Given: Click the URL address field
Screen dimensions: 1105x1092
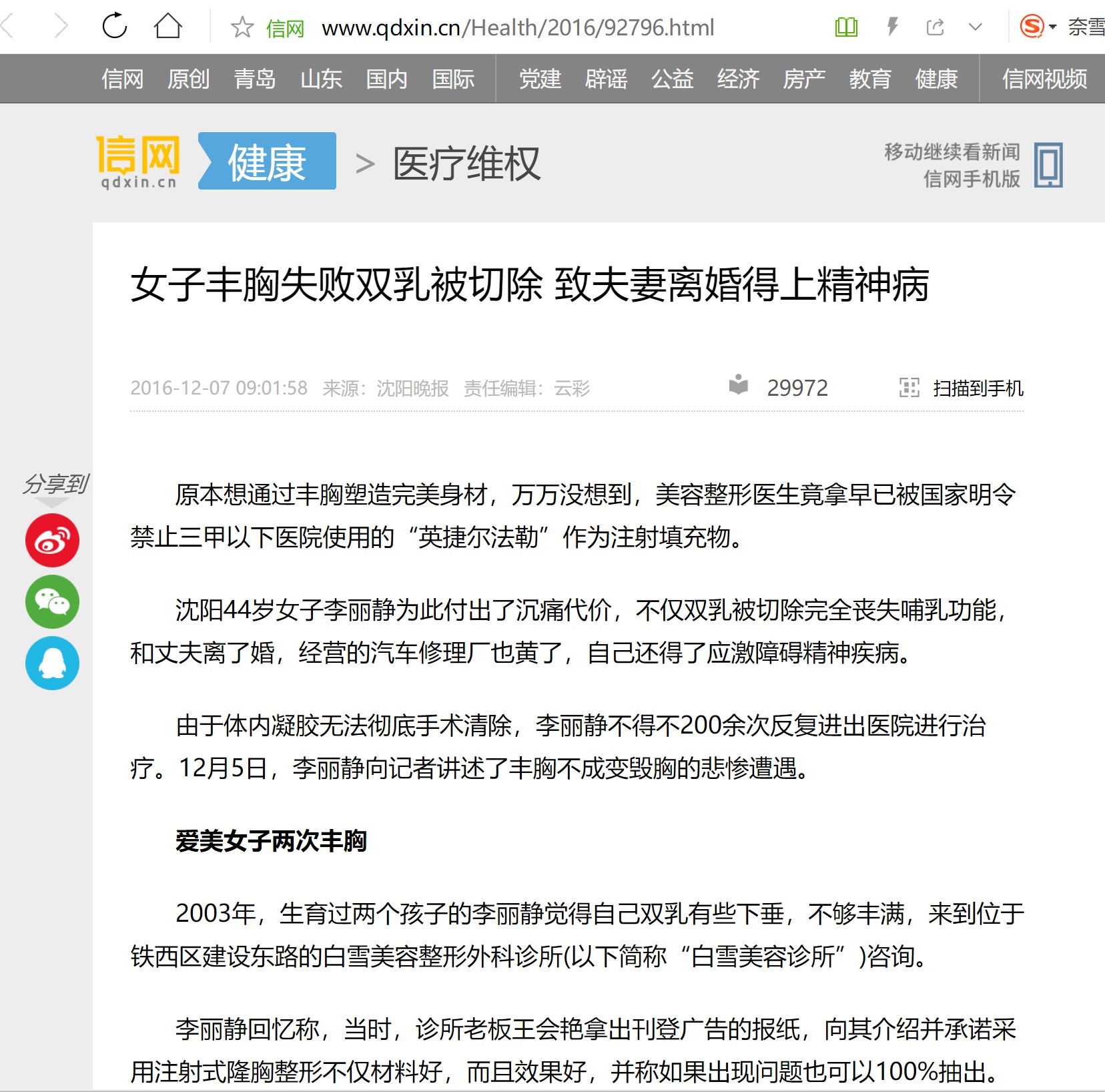Looking at the screenshot, I should tap(518, 27).
